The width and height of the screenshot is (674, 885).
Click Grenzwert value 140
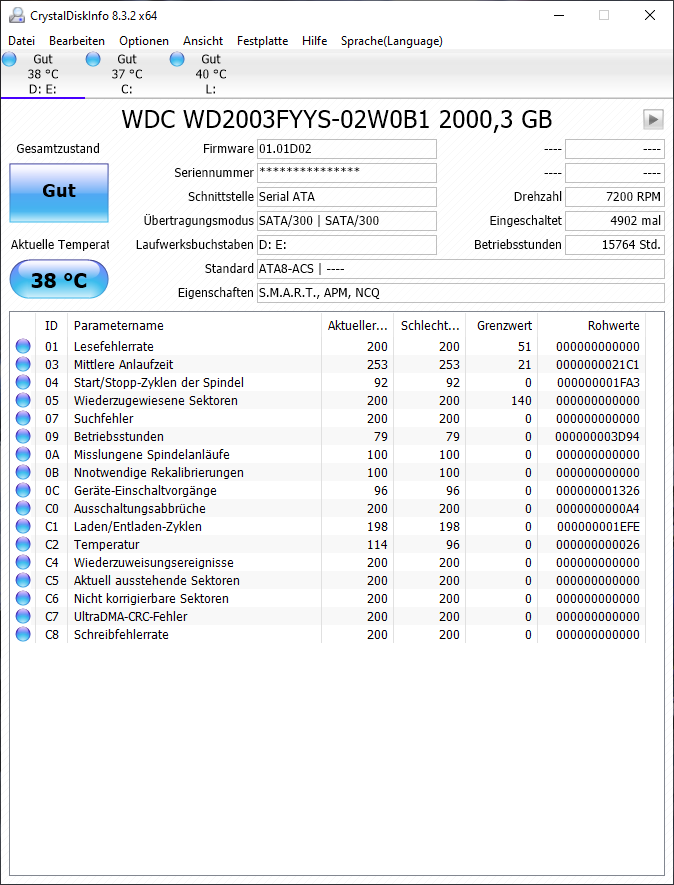coord(521,401)
